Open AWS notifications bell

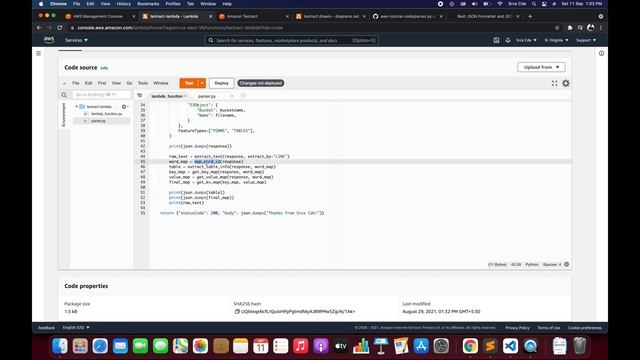click(x=508, y=40)
